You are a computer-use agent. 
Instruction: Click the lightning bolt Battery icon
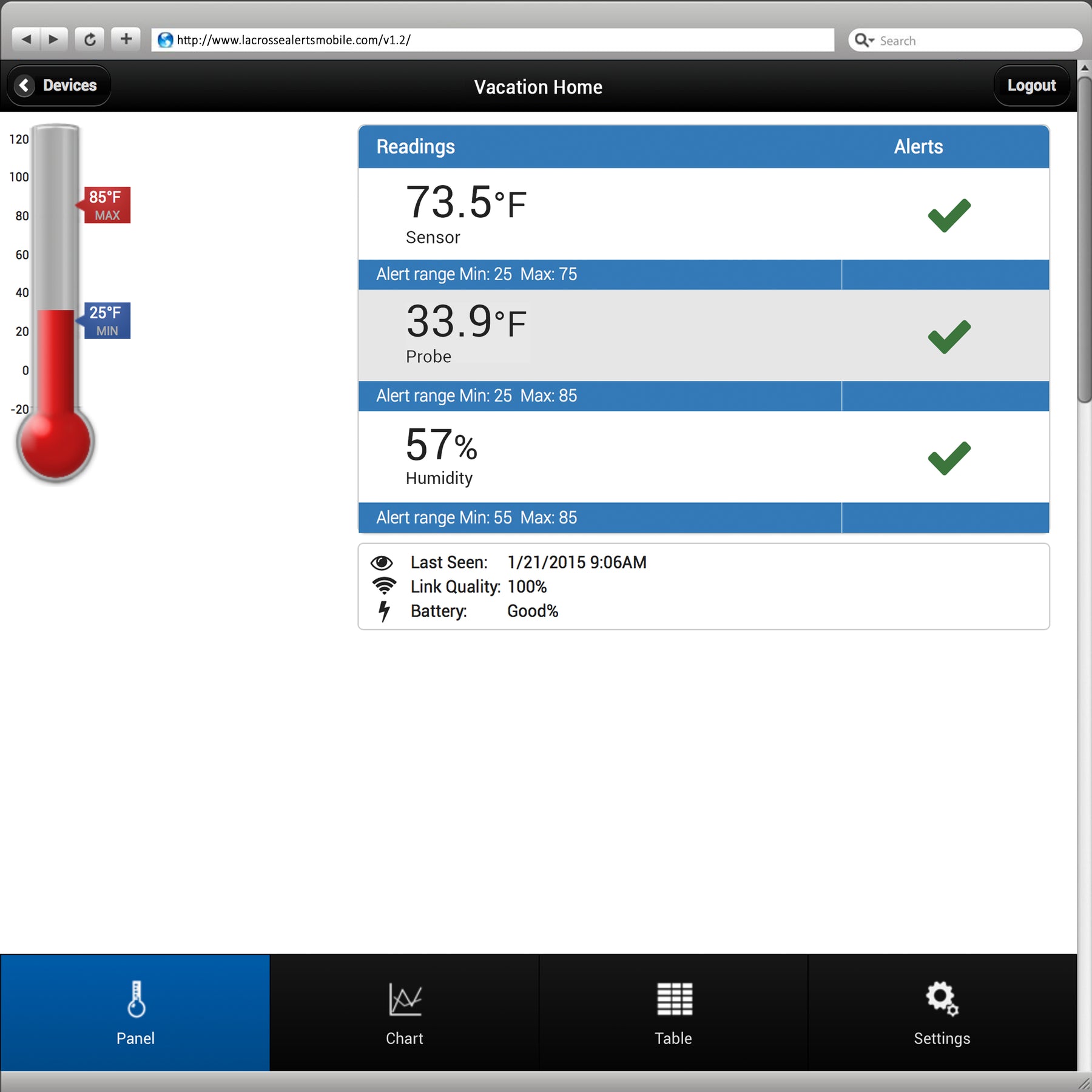pos(383,612)
